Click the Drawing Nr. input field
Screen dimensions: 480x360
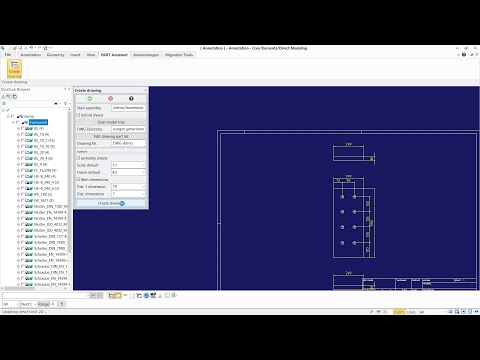128,143
